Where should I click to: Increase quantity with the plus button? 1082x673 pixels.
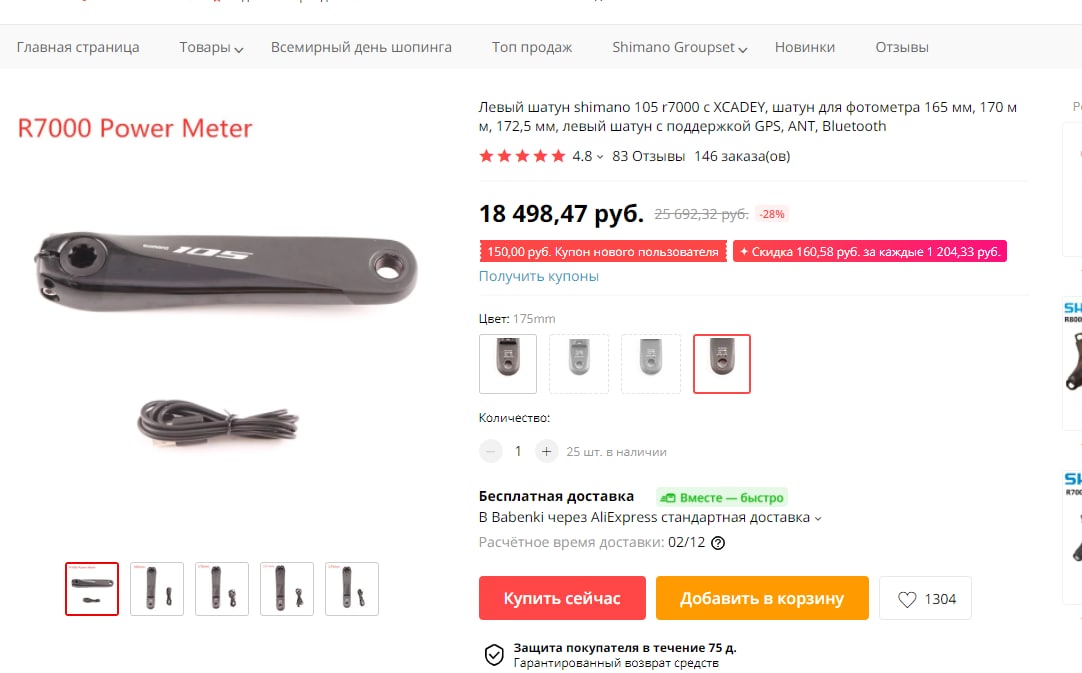[x=546, y=451]
